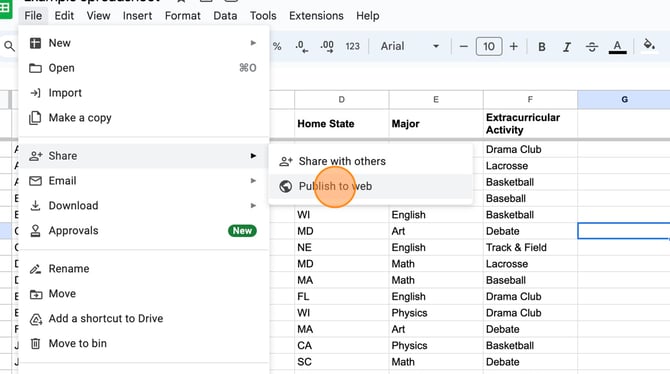The height and width of the screenshot is (374, 670).
Task: Select Make a copy
Action: coord(143,118)
